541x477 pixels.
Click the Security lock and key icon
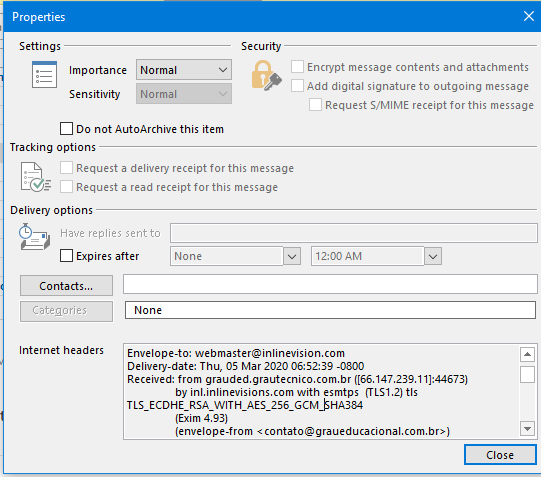(266, 76)
